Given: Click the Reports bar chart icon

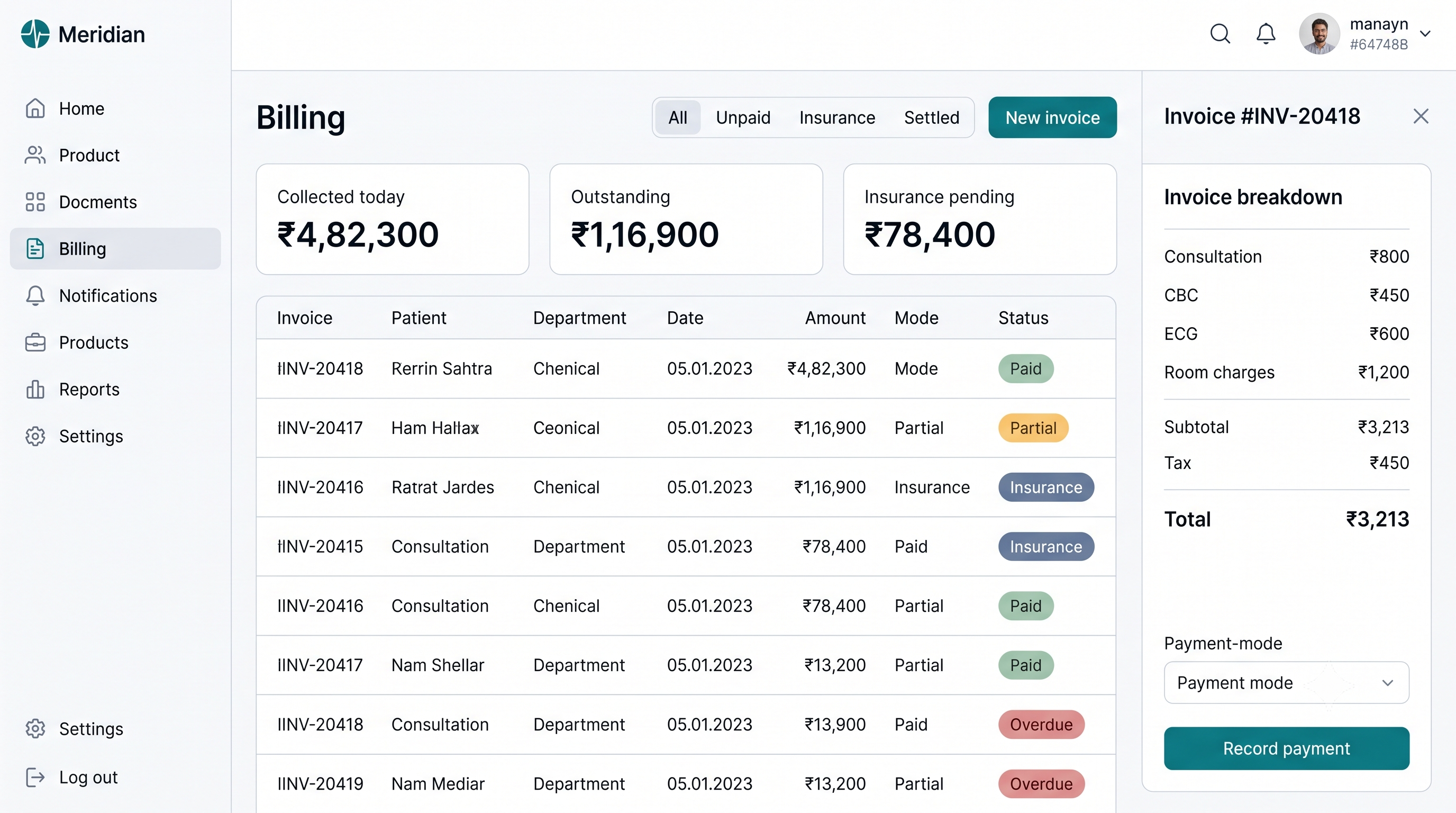Looking at the screenshot, I should tap(35, 390).
